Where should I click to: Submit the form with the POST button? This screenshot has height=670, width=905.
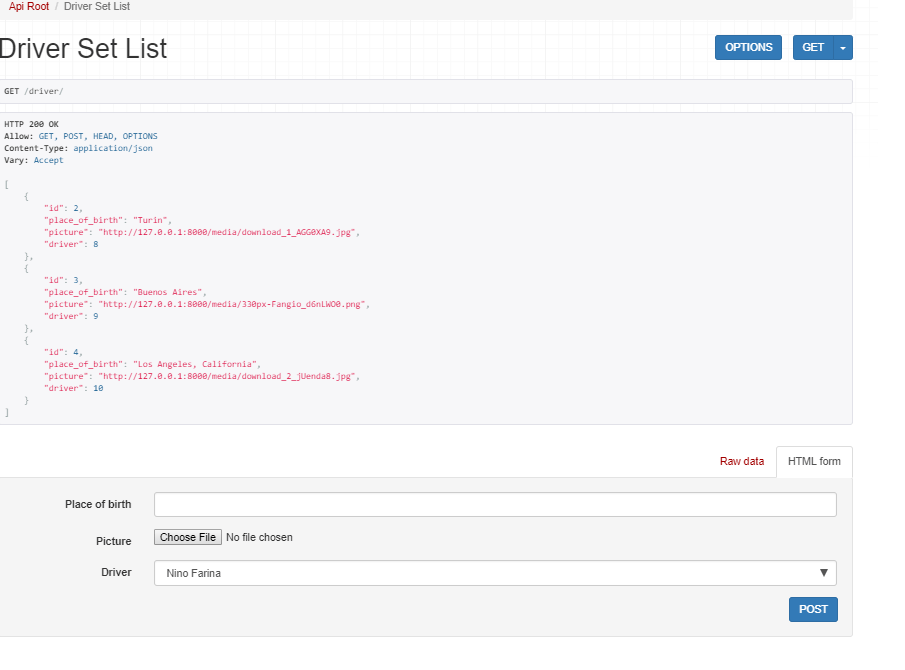coord(813,609)
